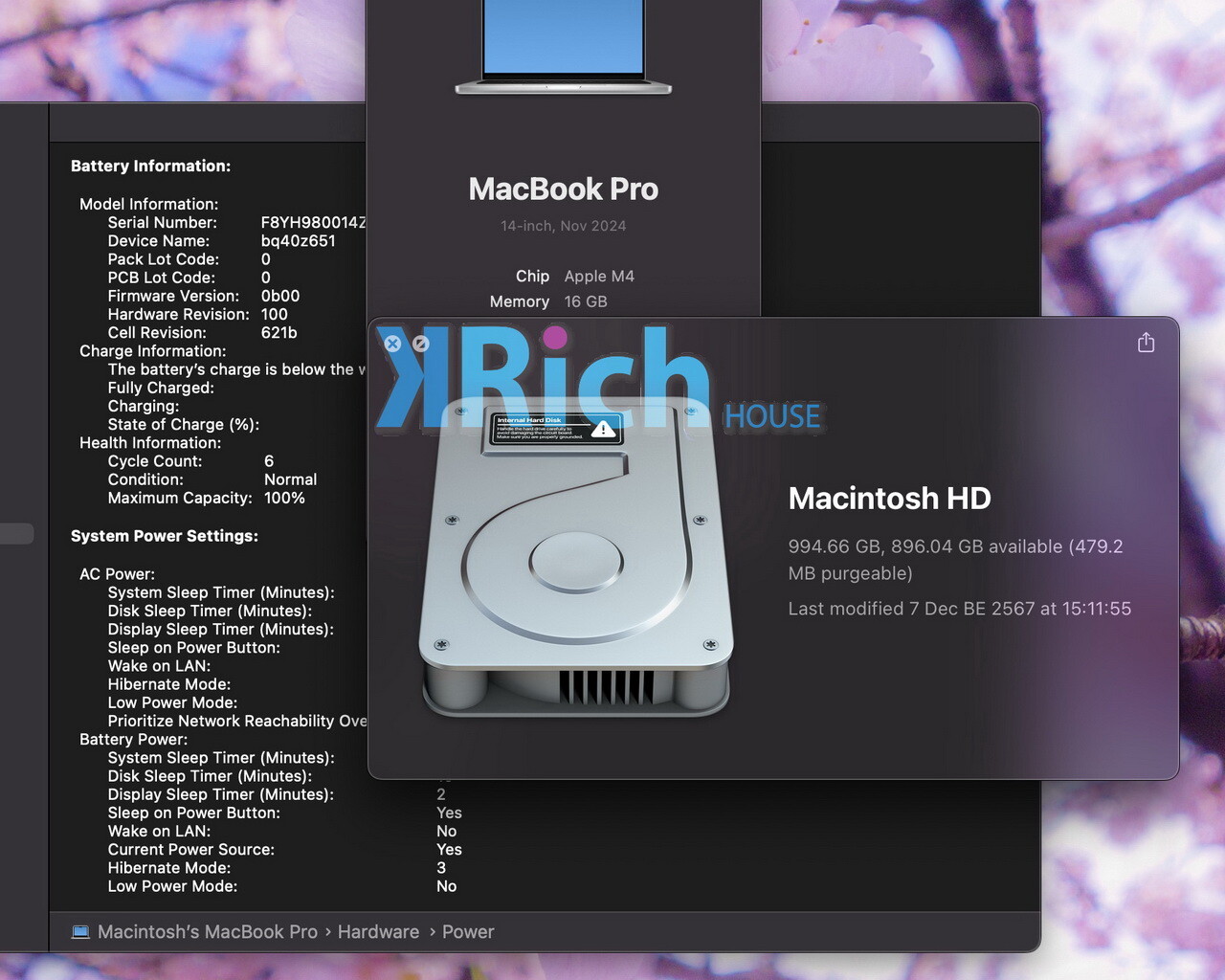Click the cycle count value 6

click(x=269, y=461)
